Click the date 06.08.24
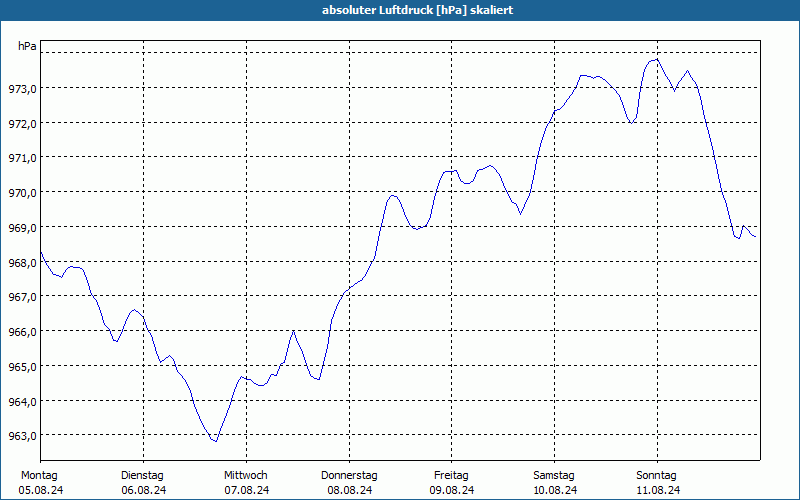Image resolution: width=800 pixels, height=500 pixels. pos(144,490)
